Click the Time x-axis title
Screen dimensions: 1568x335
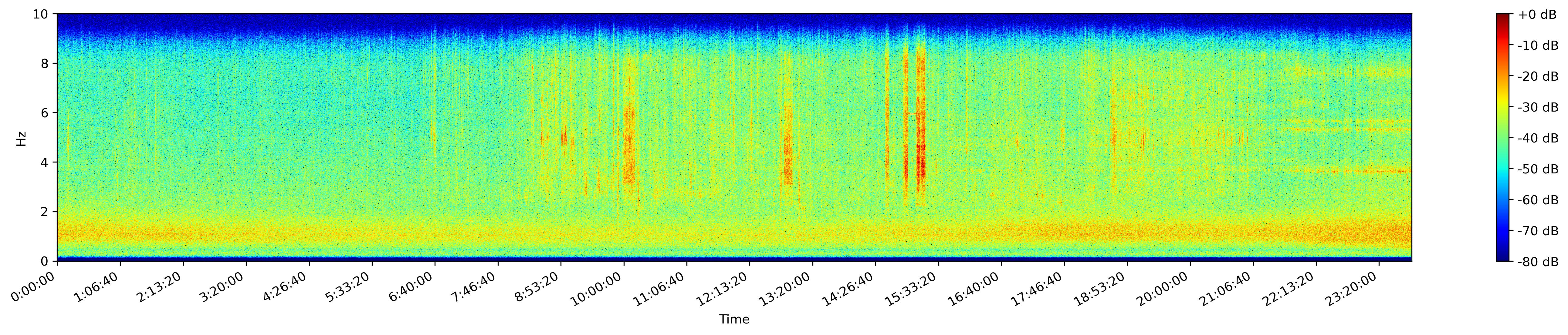pyautogui.click(x=734, y=320)
